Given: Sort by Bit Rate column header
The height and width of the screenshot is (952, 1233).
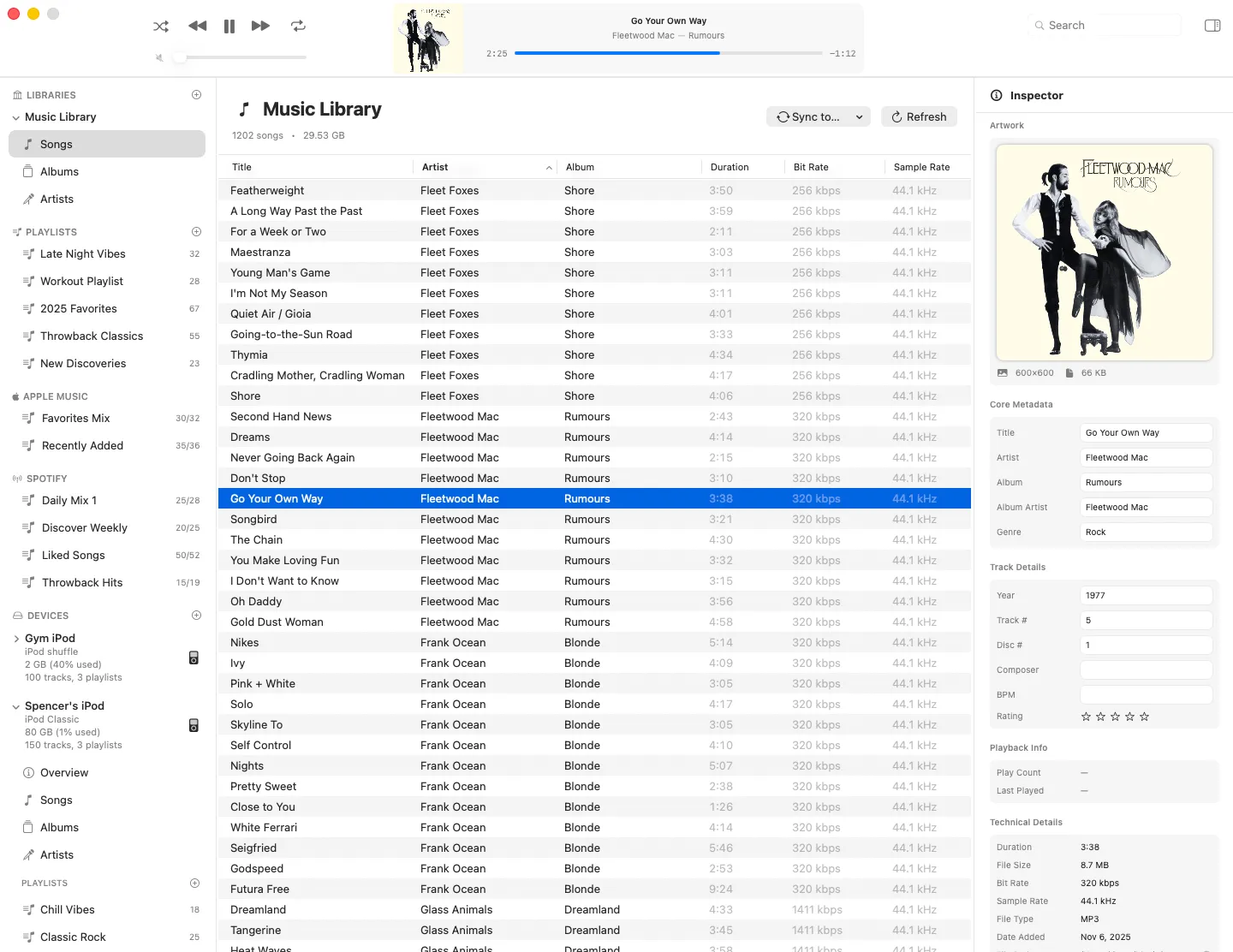Looking at the screenshot, I should (834, 167).
